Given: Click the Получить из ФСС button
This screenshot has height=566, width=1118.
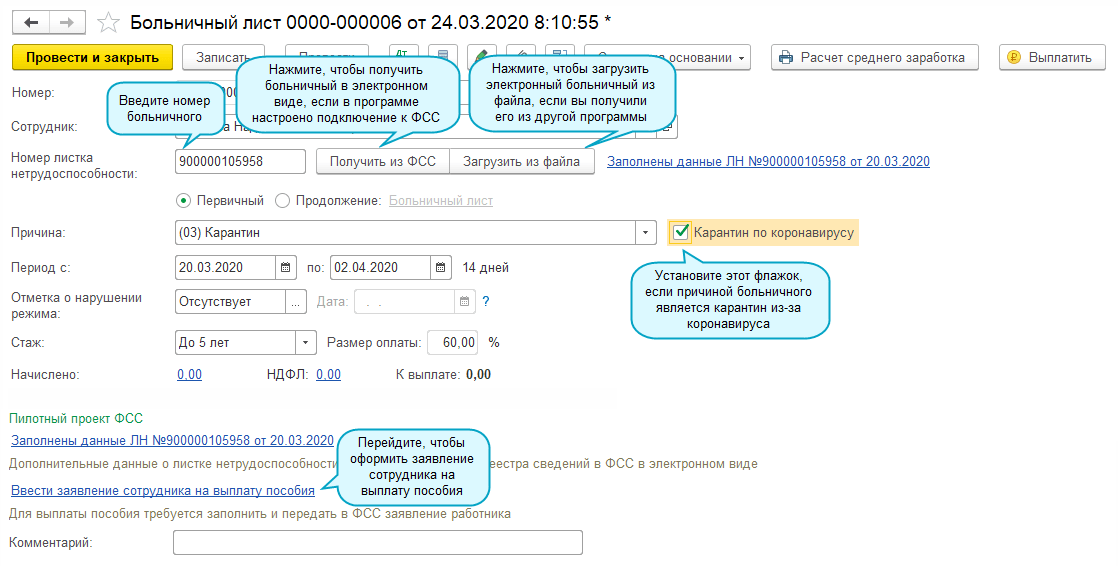Looking at the screenshot, I should tap(383, 162).
